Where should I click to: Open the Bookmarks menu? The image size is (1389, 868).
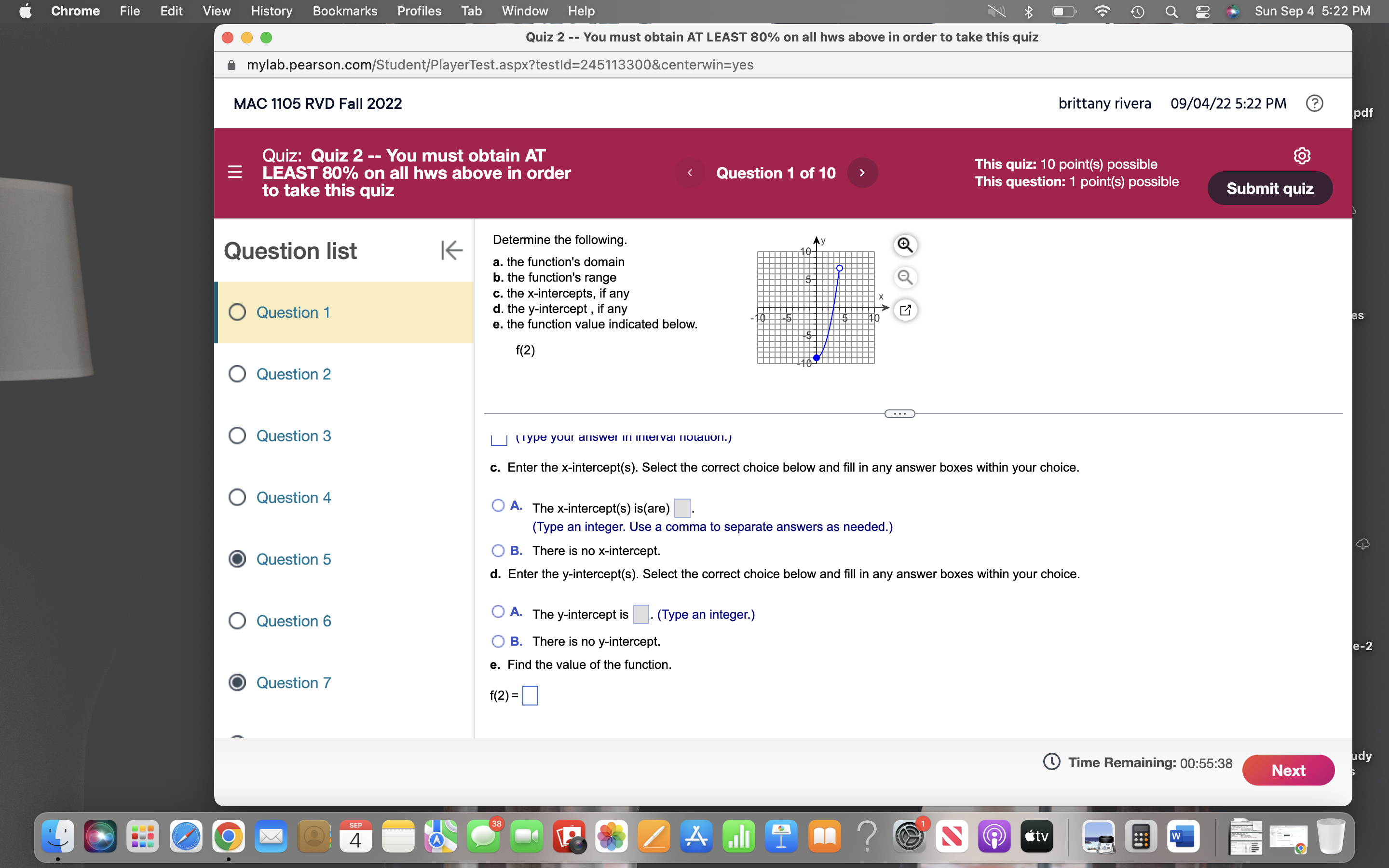[344, 11]
